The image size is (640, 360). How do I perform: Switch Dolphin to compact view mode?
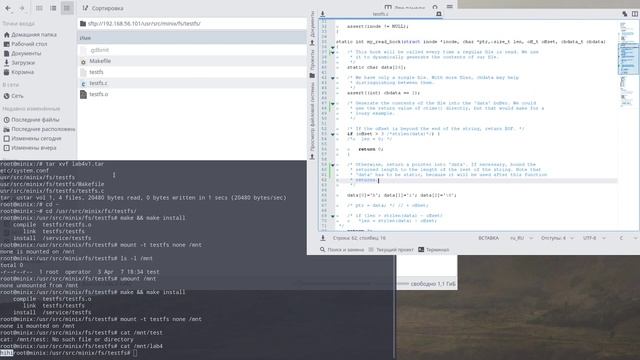[x=53, y=8]
